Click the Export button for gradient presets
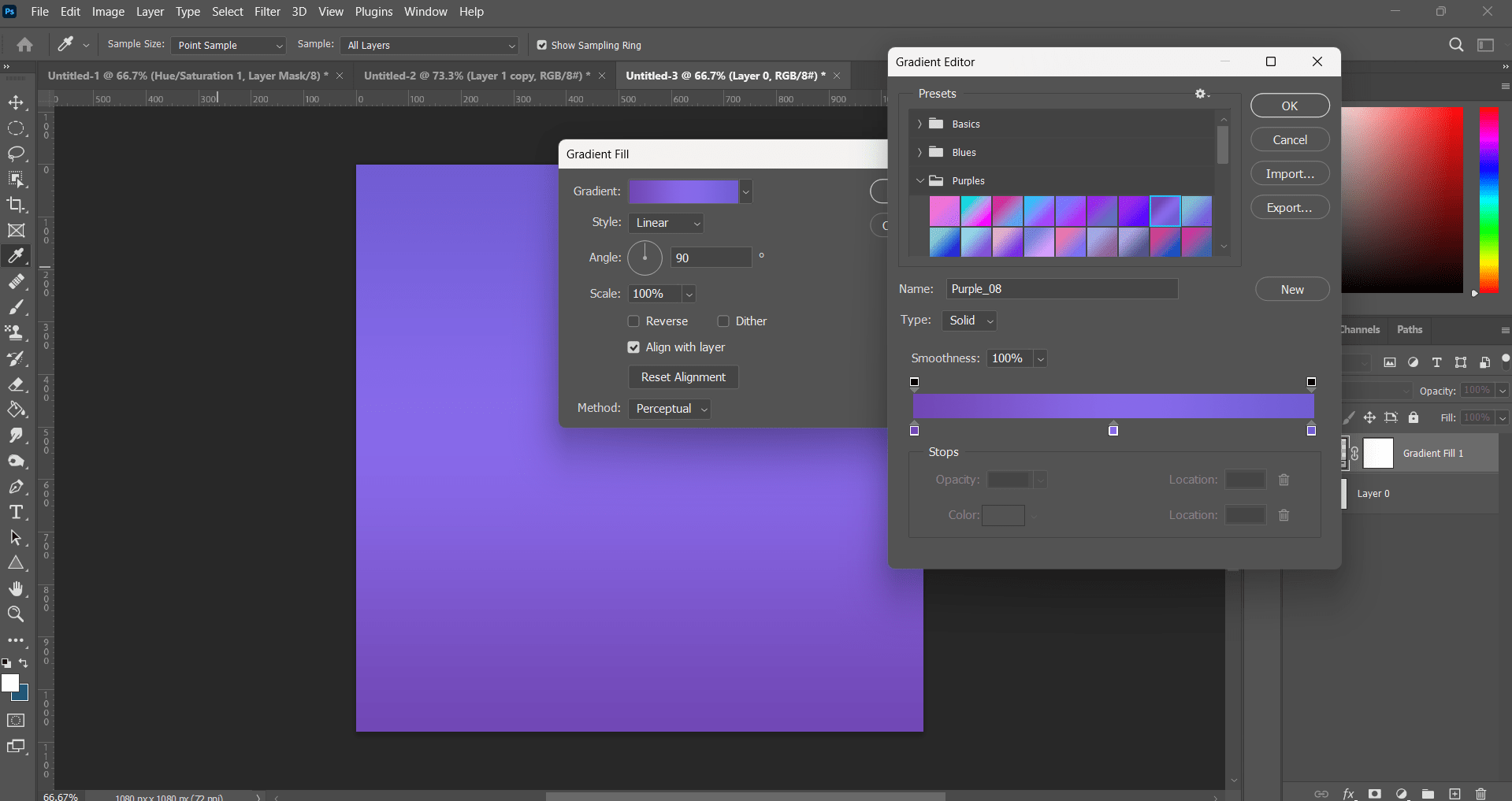 [1289, 207]
